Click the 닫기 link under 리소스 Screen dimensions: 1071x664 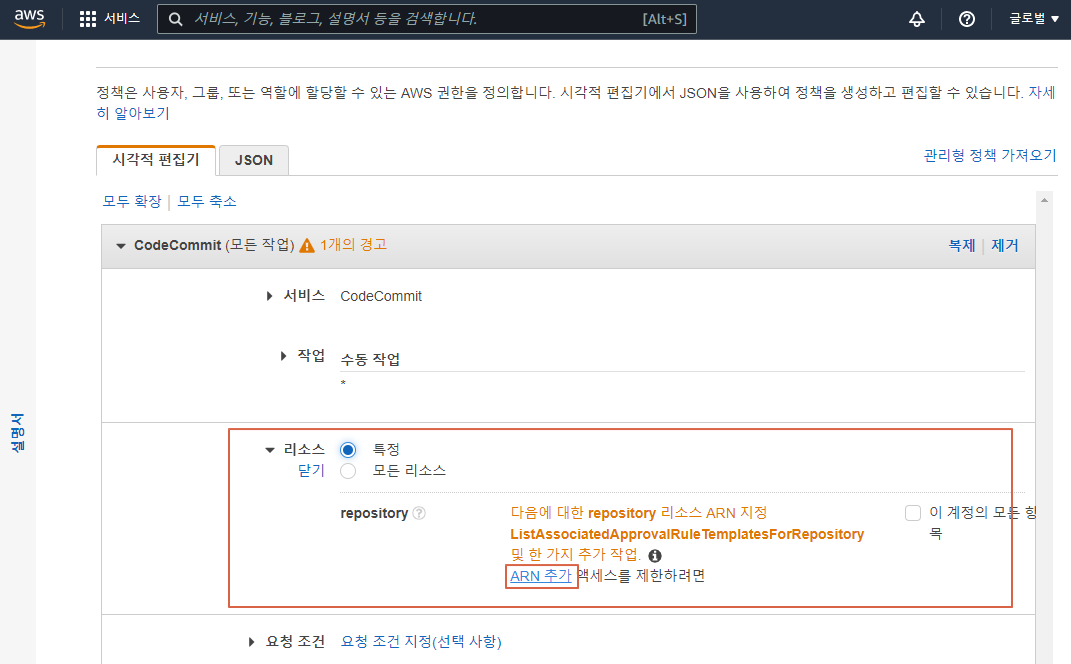coord(311,471)
